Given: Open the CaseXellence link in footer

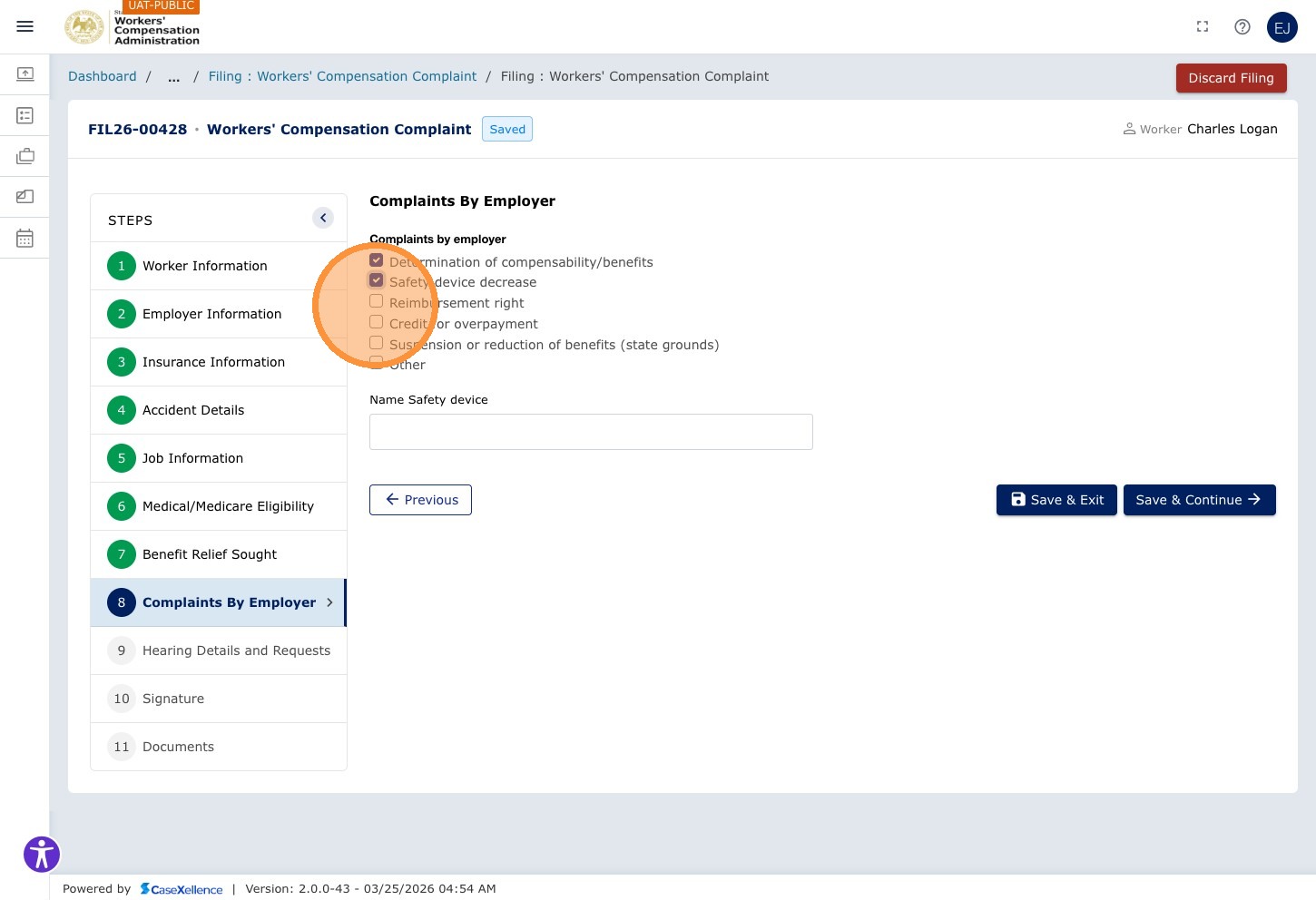Looking at the screenshot, I should 182,889.
